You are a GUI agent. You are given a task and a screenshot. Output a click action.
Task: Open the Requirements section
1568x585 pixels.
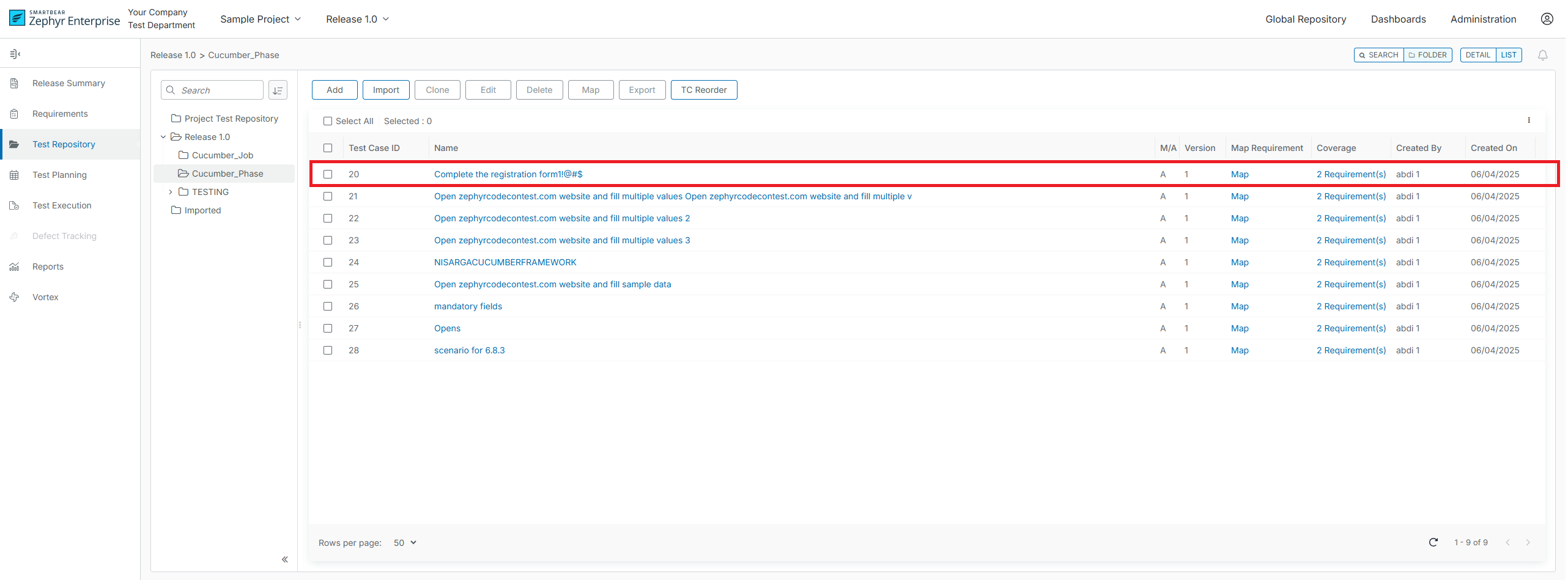(59, 114)
